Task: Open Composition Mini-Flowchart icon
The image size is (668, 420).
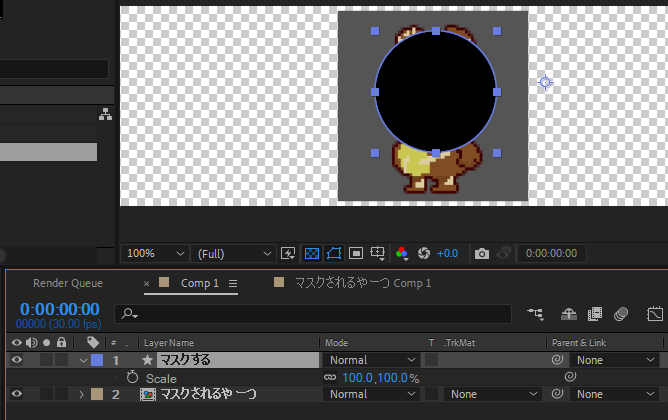Action: point(536,314)
